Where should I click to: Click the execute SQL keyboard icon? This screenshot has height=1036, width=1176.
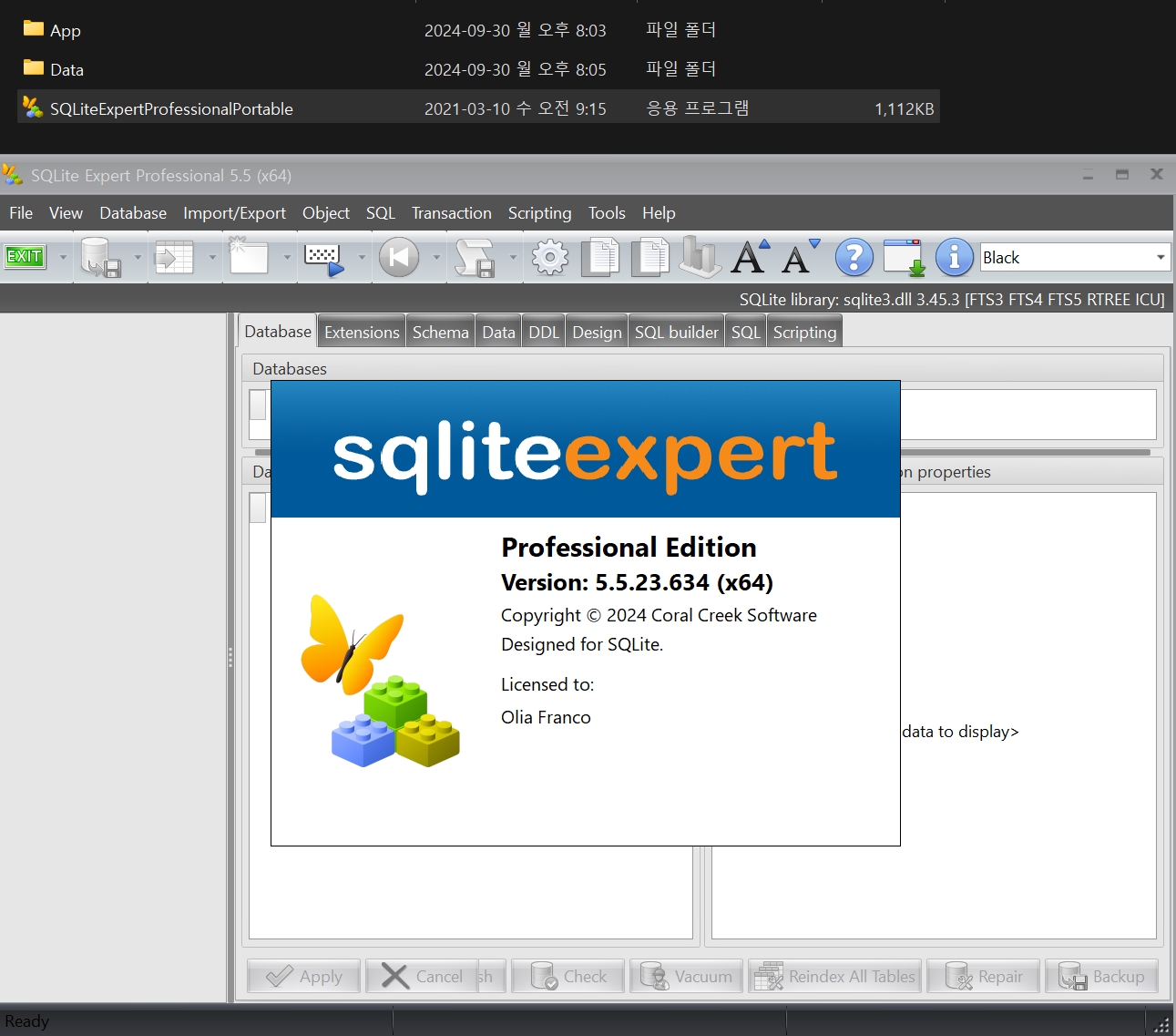point(324,259)
